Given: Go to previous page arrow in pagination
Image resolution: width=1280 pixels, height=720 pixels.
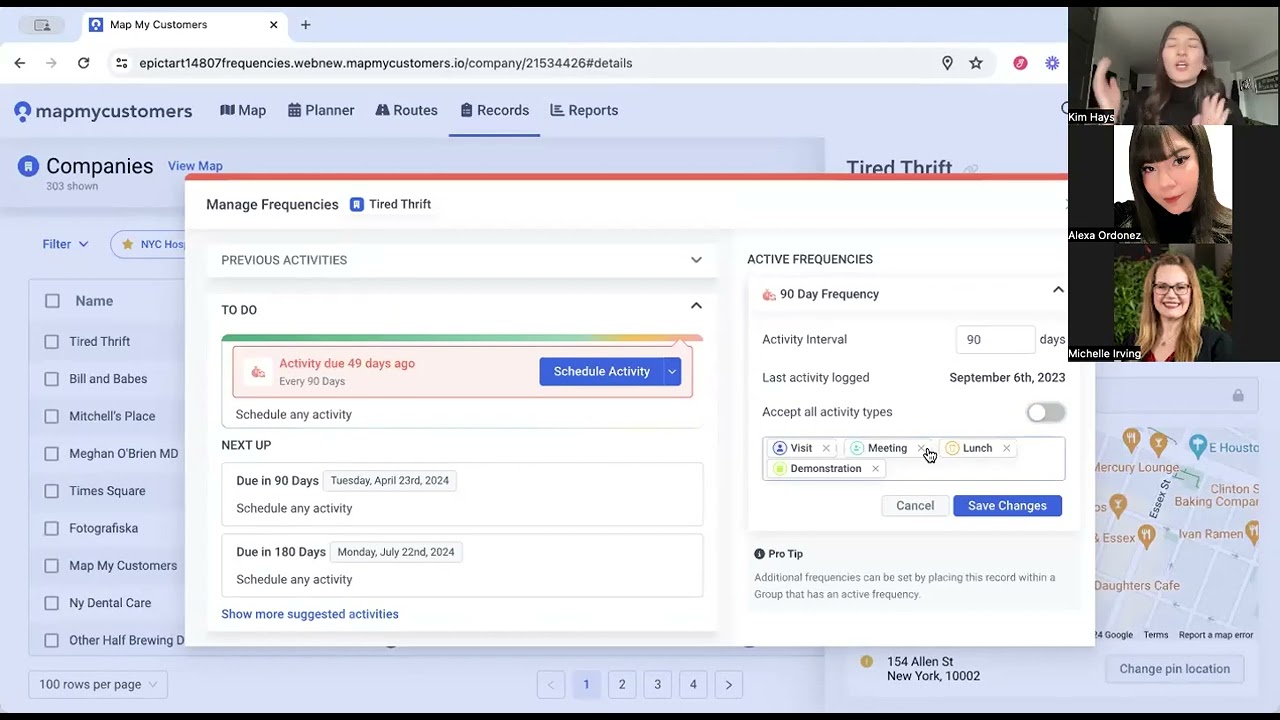Looking at the screenshot, I should coord(551,684).
